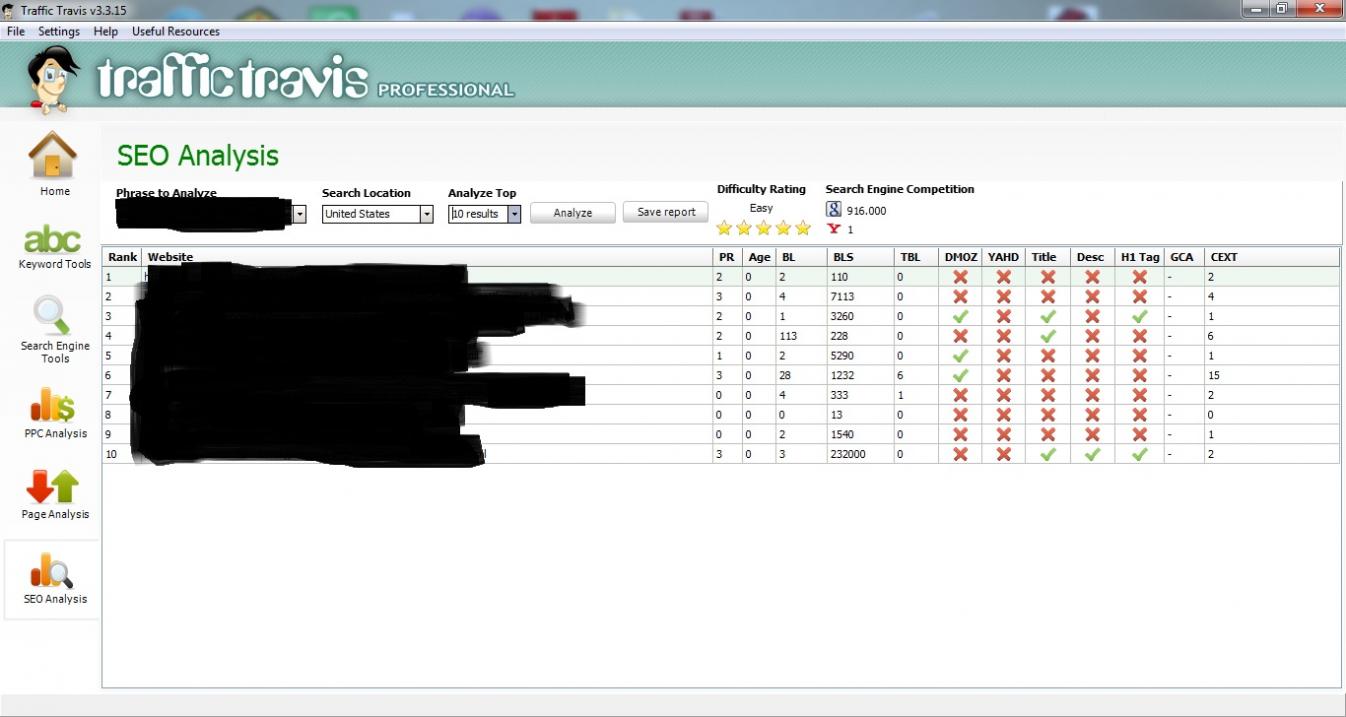Click the BL value 28
Image resolution: width=1346 pixels, height=717 pixels.
tap(785, 375)
